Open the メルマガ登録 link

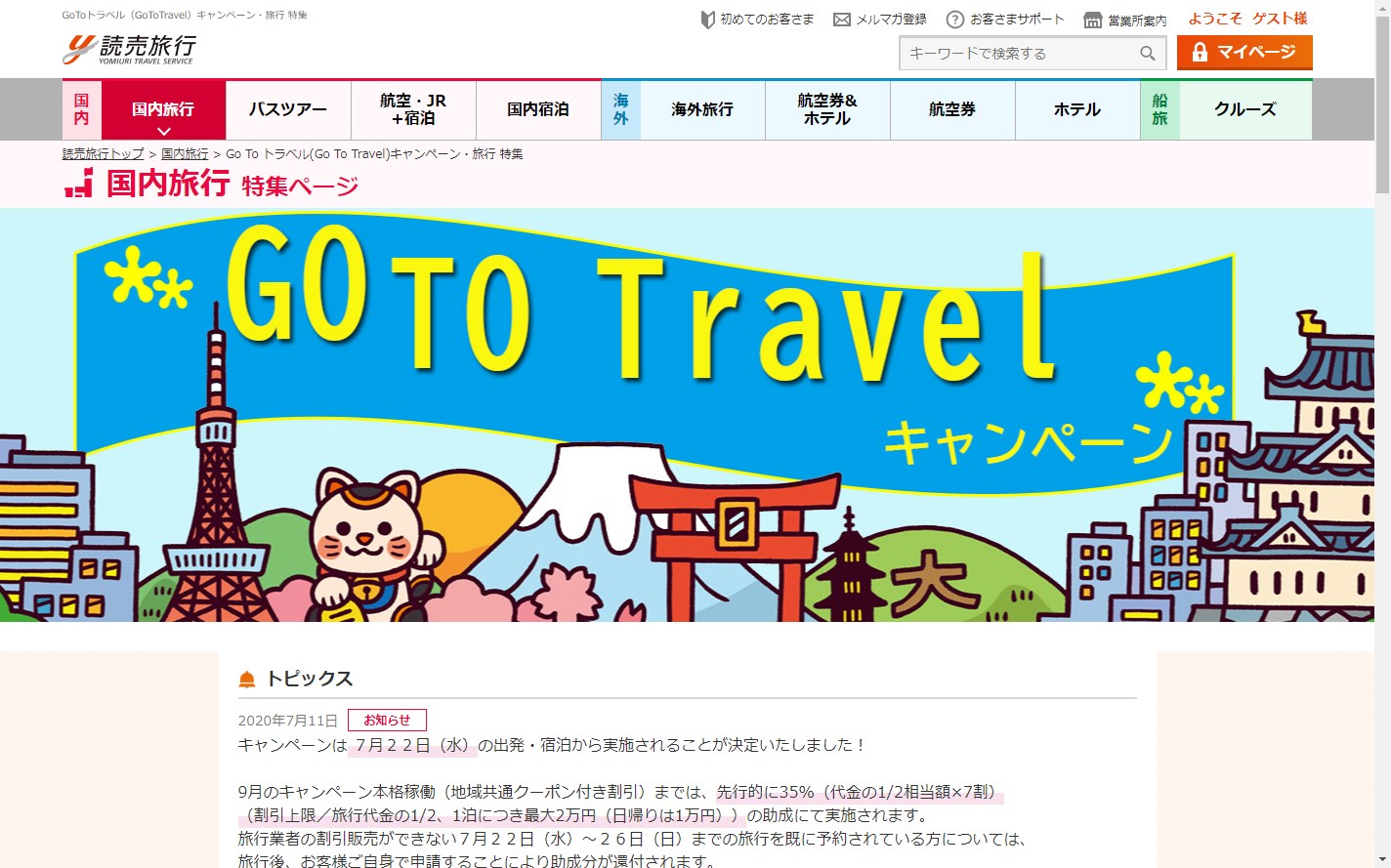click(x=891, y=20)
